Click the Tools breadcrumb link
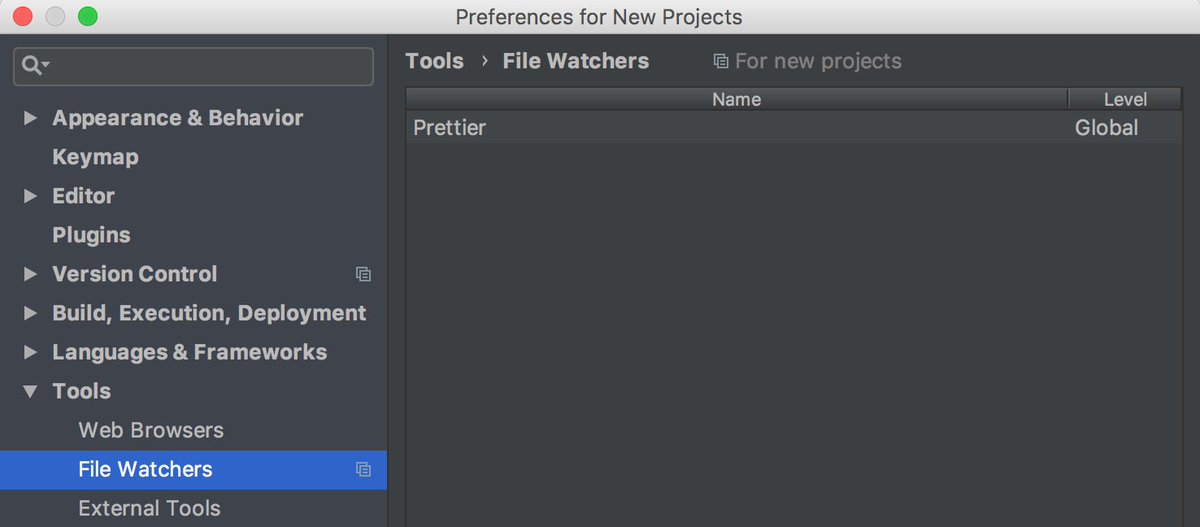 (434, 61)
